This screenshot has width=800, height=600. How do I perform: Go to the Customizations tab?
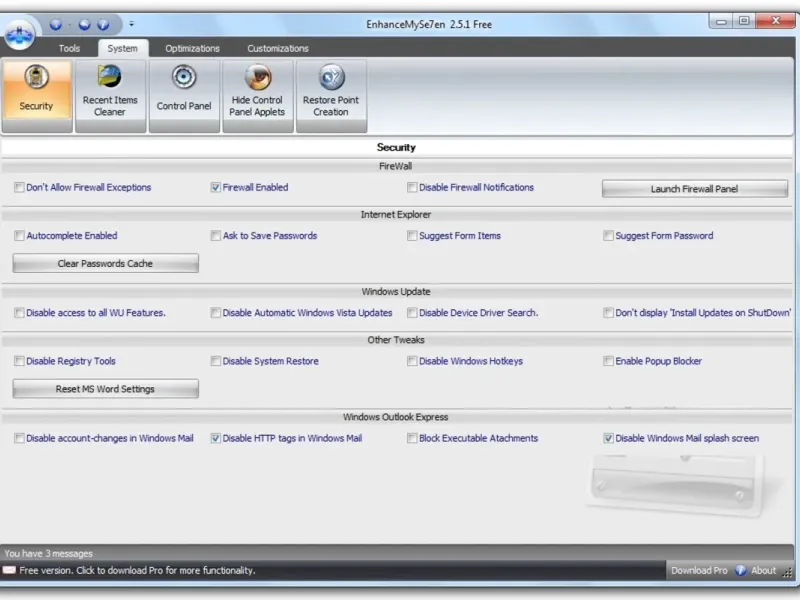[x=278, y=48]
